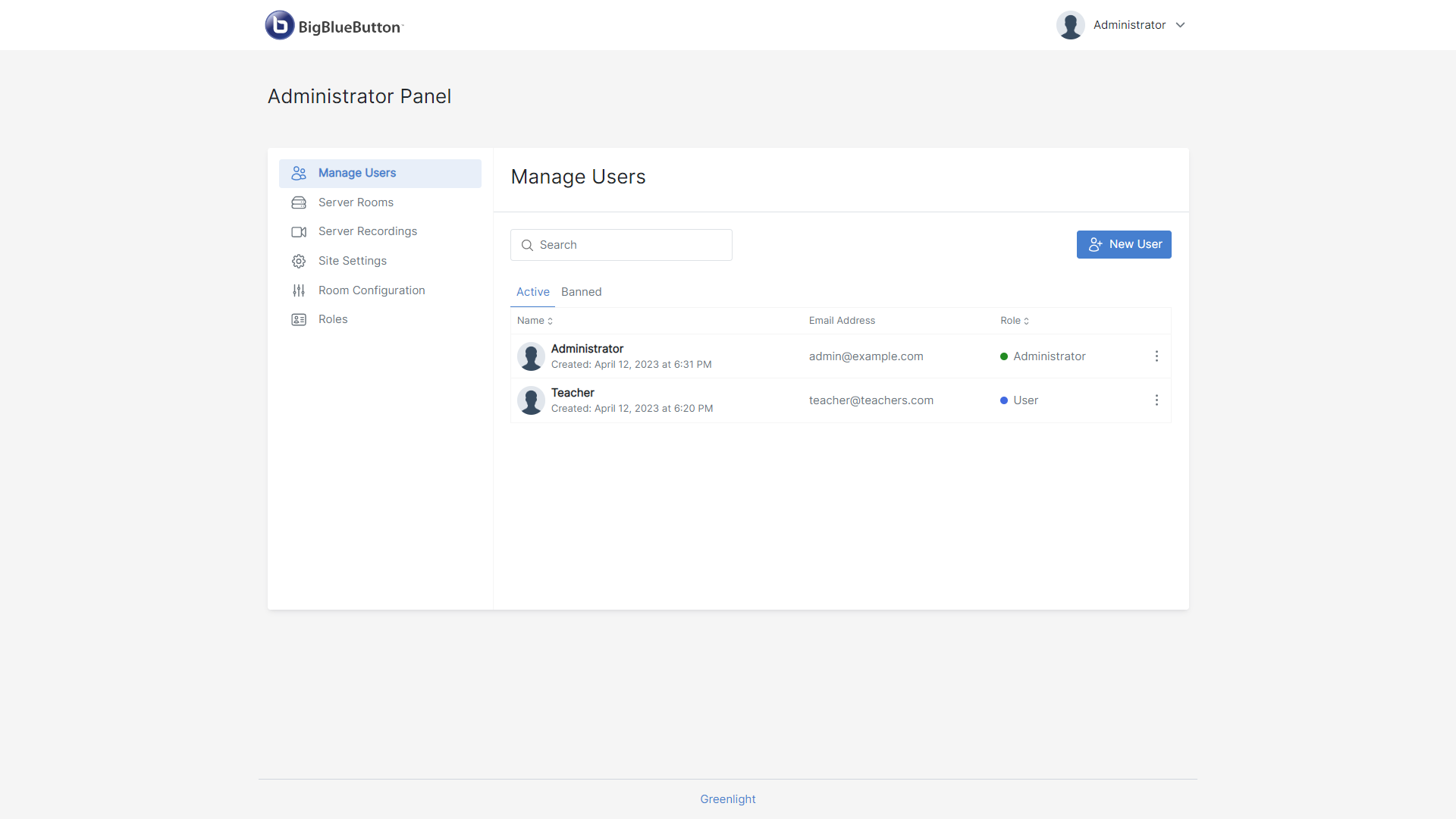Click the Email Address column header
1456x819 pixels.
click(x=842, y=321)
